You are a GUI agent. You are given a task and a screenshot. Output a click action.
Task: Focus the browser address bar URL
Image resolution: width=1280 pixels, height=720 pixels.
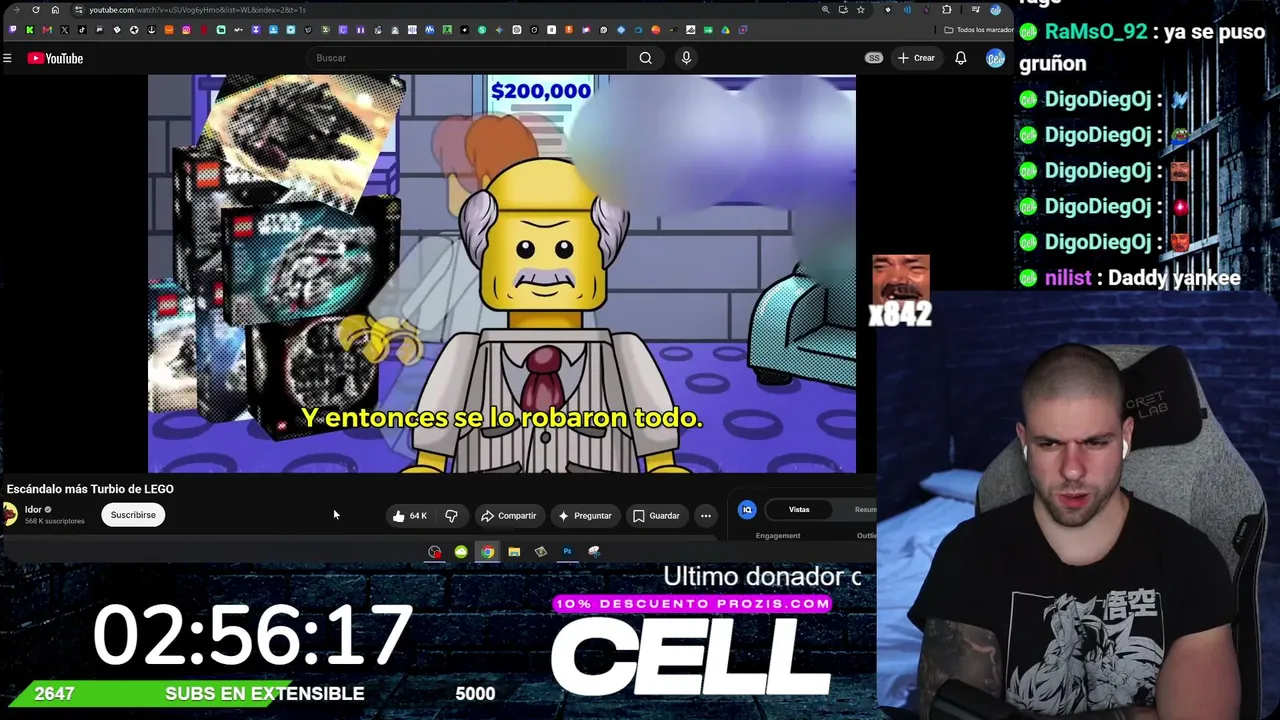(197, 10)
